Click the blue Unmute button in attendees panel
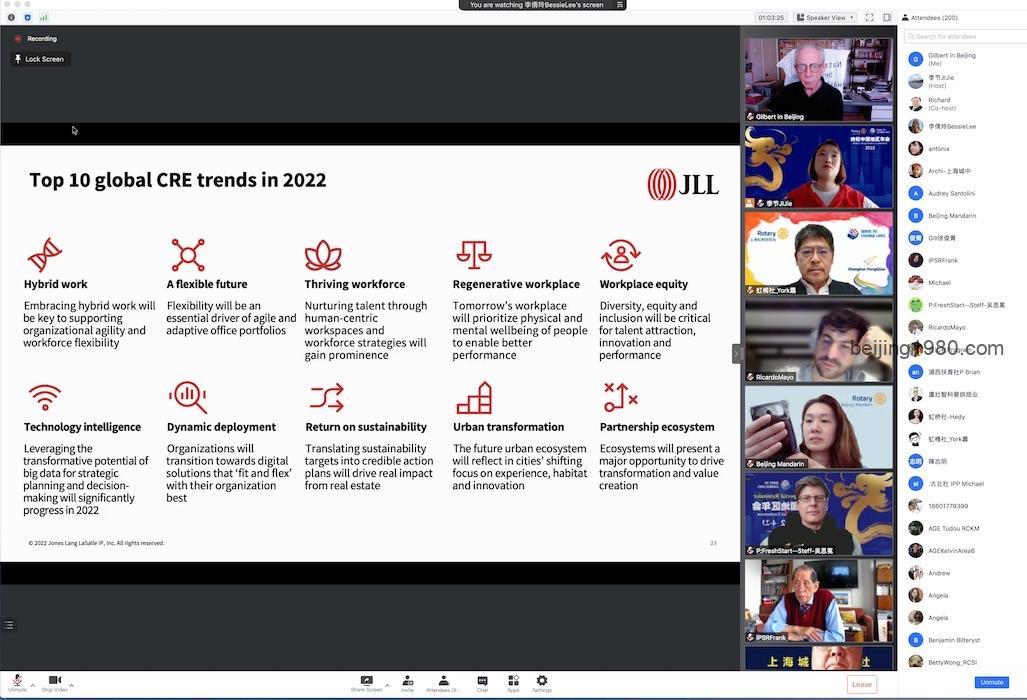Image resolution: width=1027 pixels, height=700 pixels. (x=992, y=682)
